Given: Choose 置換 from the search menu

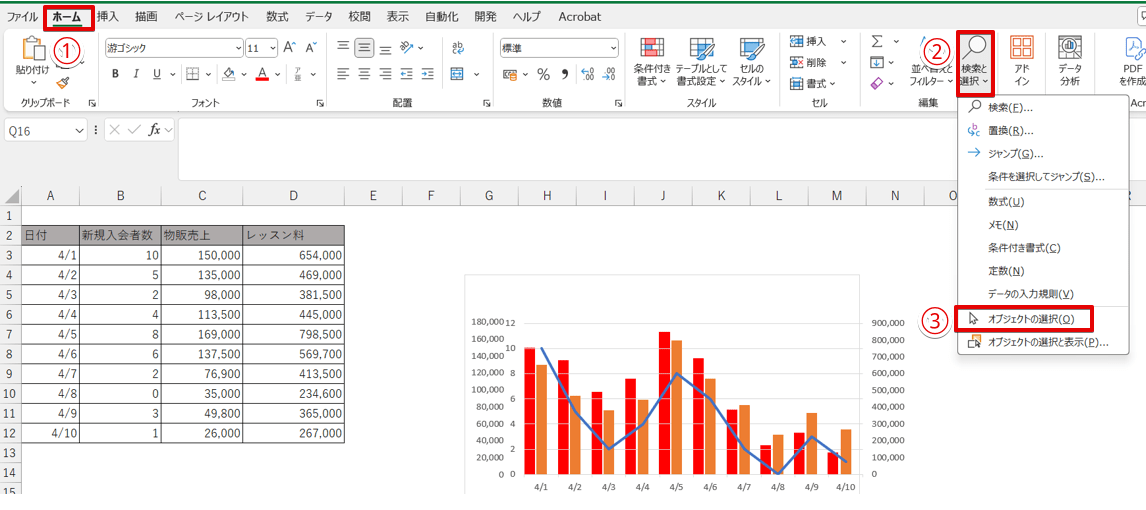Looking at the screenshot, I should point(1010,130).
